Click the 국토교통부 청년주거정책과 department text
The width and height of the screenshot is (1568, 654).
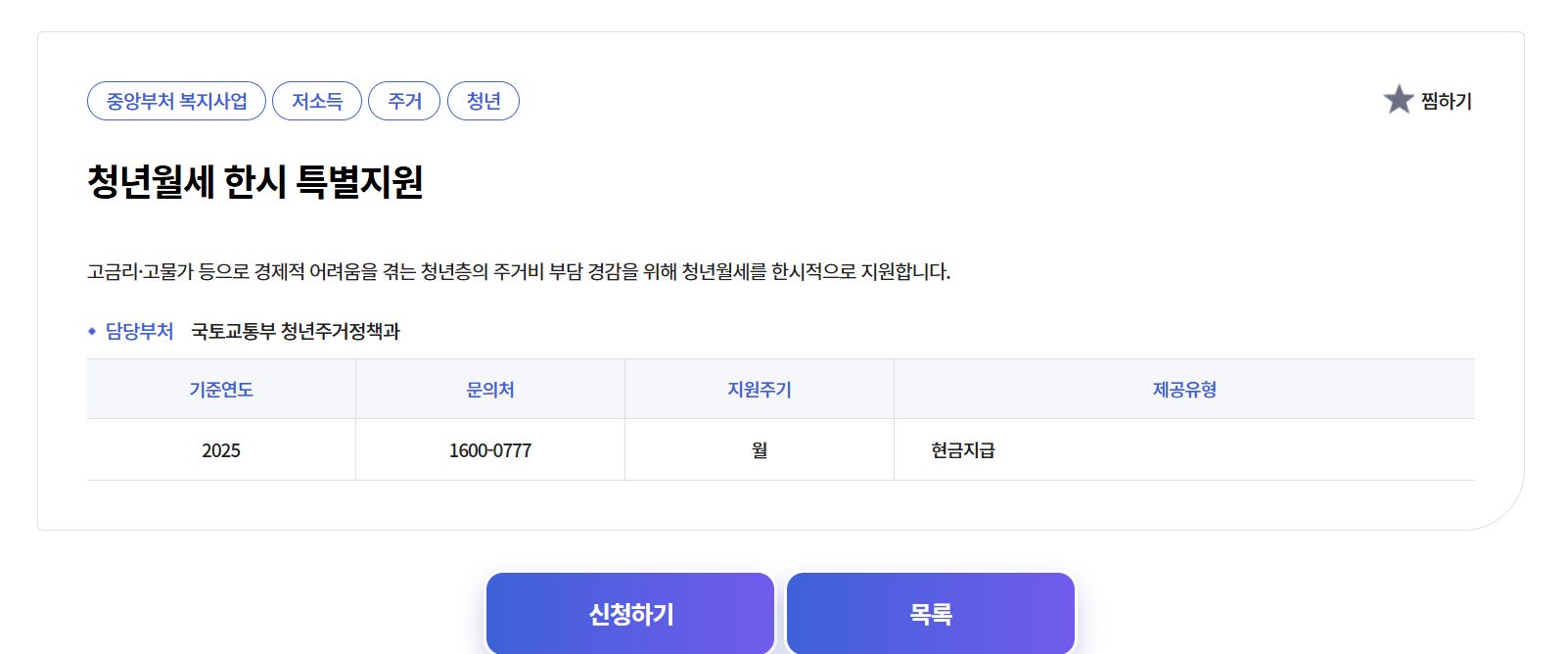click(x=299, y=331)
